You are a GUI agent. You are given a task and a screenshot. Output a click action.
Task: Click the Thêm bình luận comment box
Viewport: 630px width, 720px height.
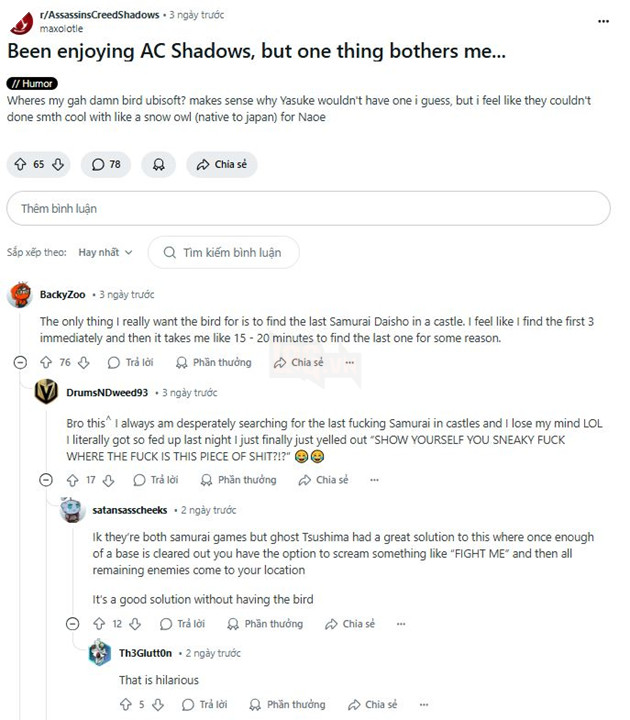pyautogui.click(x=308, y=209)
